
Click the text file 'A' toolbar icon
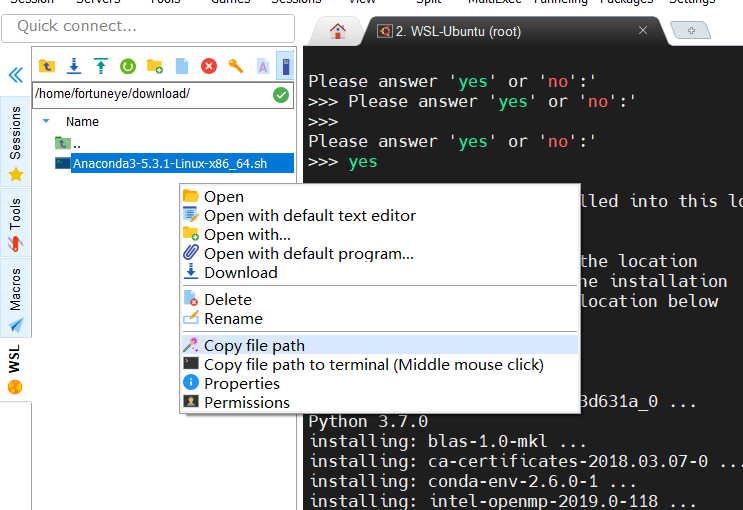pyautogui.click(x=263, y=66)
